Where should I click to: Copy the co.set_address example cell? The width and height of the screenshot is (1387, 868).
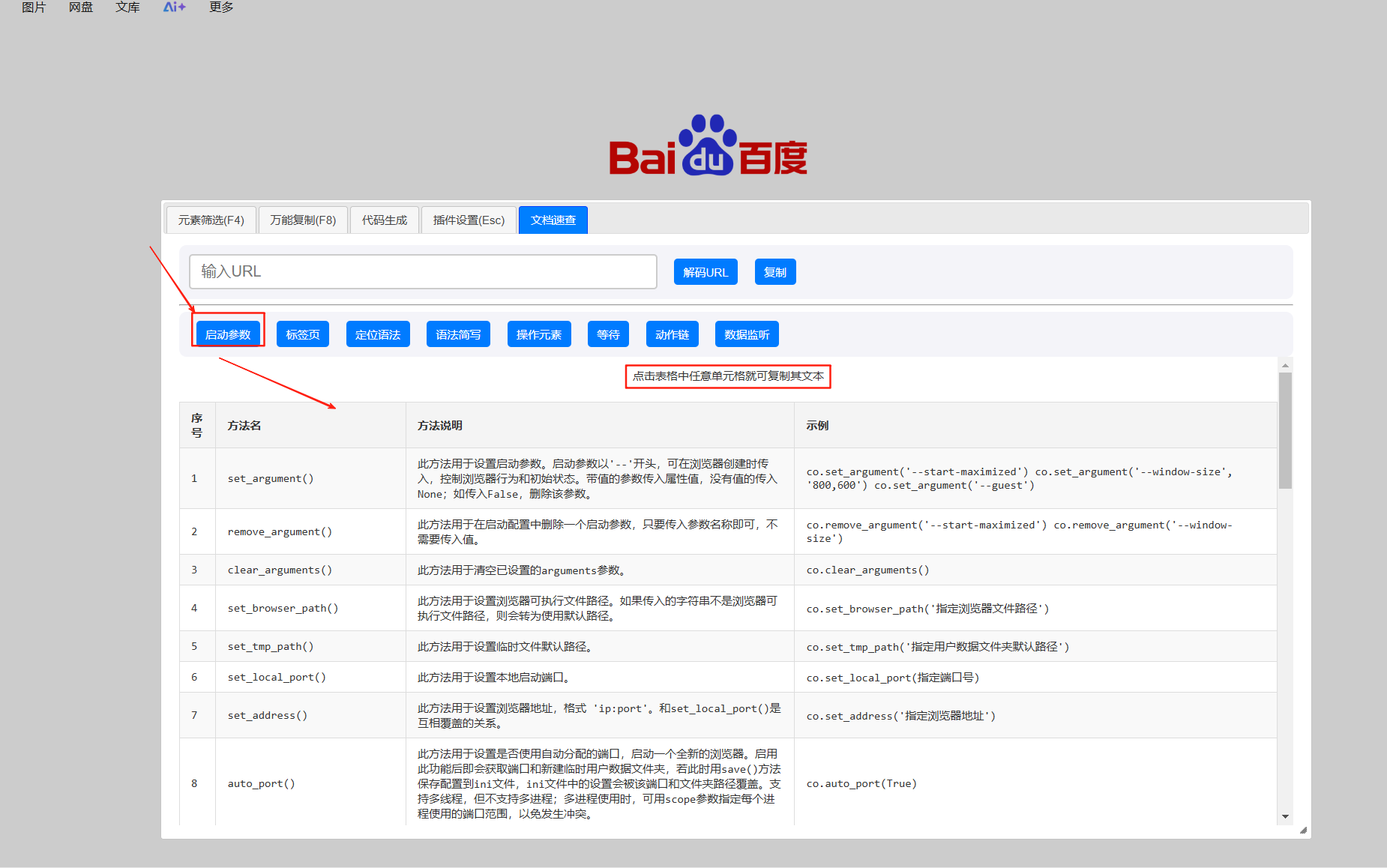tap(1035, 715)
